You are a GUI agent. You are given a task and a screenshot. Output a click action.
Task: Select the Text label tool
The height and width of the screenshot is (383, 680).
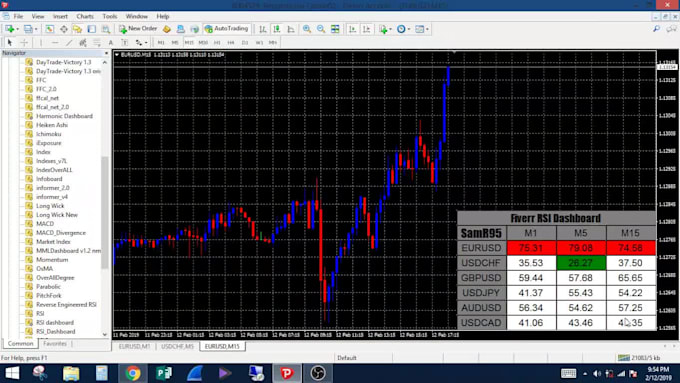pos(111,43)
